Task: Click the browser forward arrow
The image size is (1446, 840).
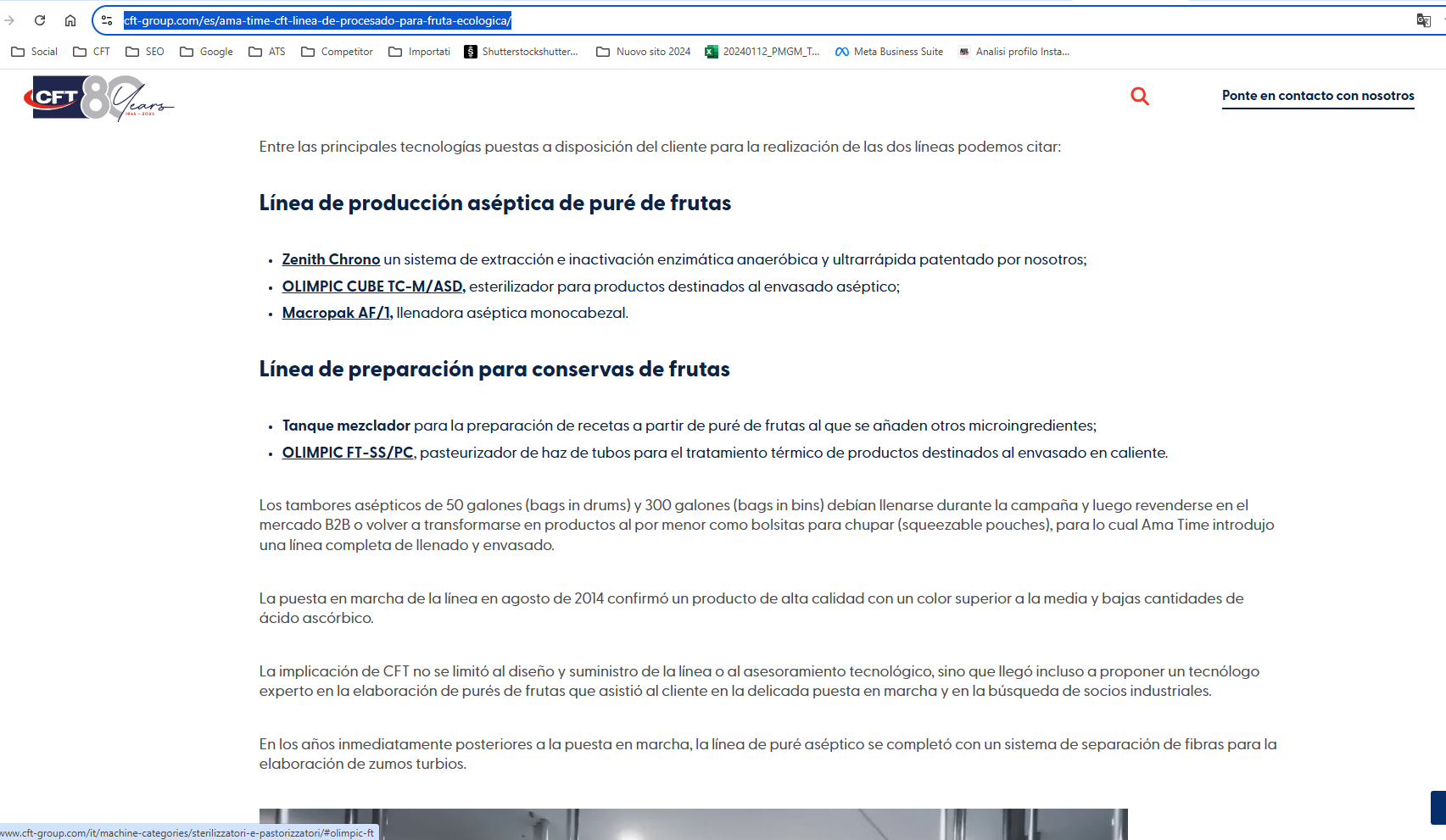Action: click(x=9, y=20)
